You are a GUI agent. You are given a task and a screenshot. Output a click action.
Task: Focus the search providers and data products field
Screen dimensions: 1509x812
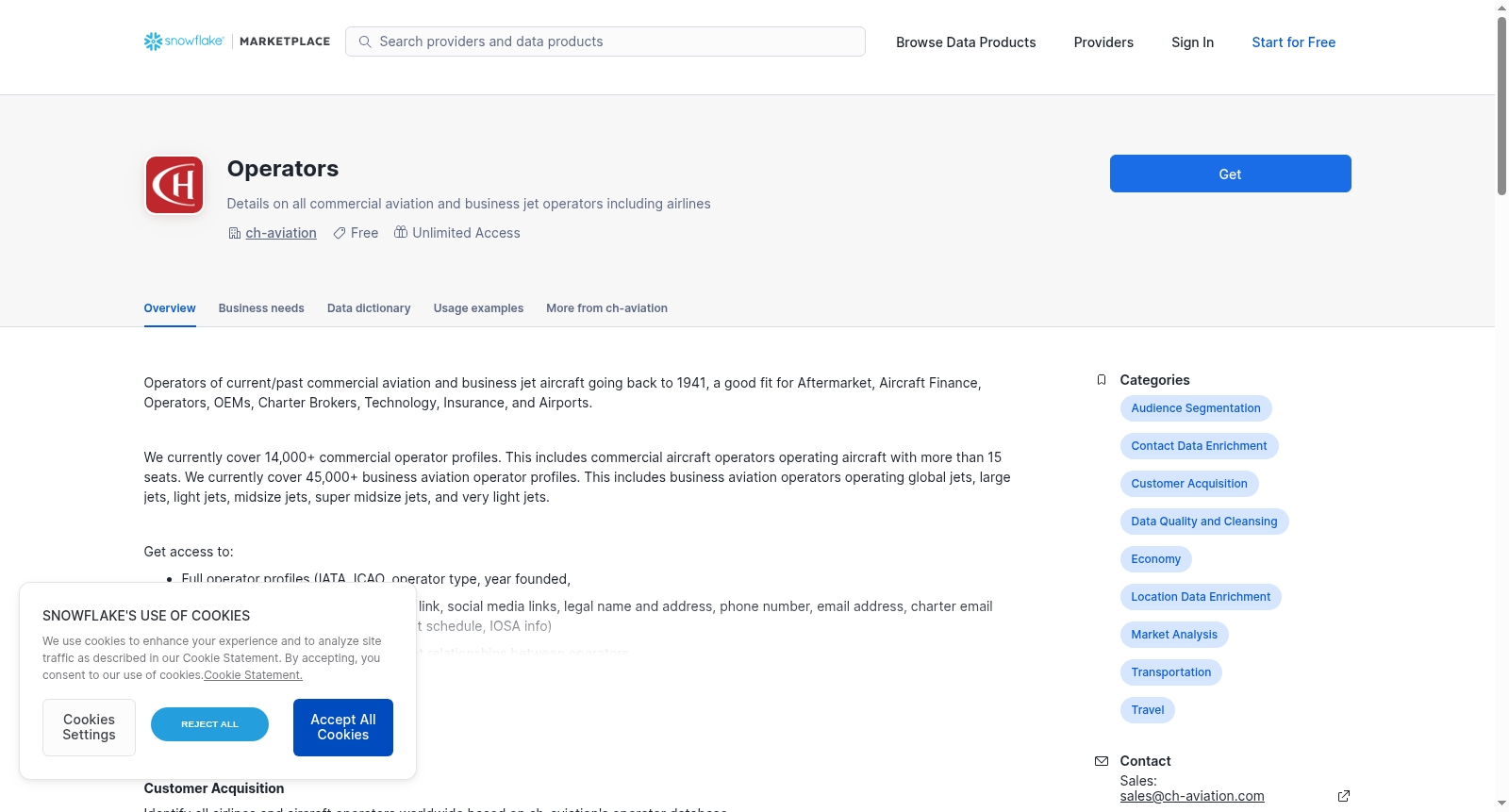pyautogui.click(x=605, y=41)
